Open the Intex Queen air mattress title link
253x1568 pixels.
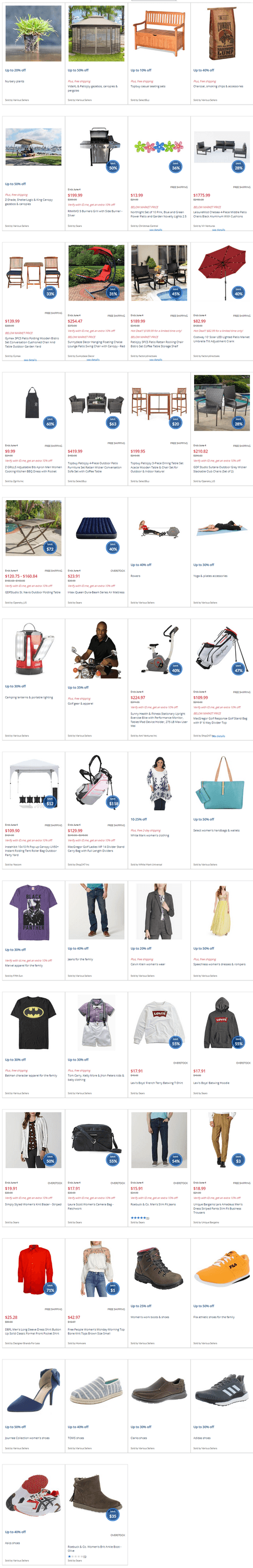tap(96, 592)
